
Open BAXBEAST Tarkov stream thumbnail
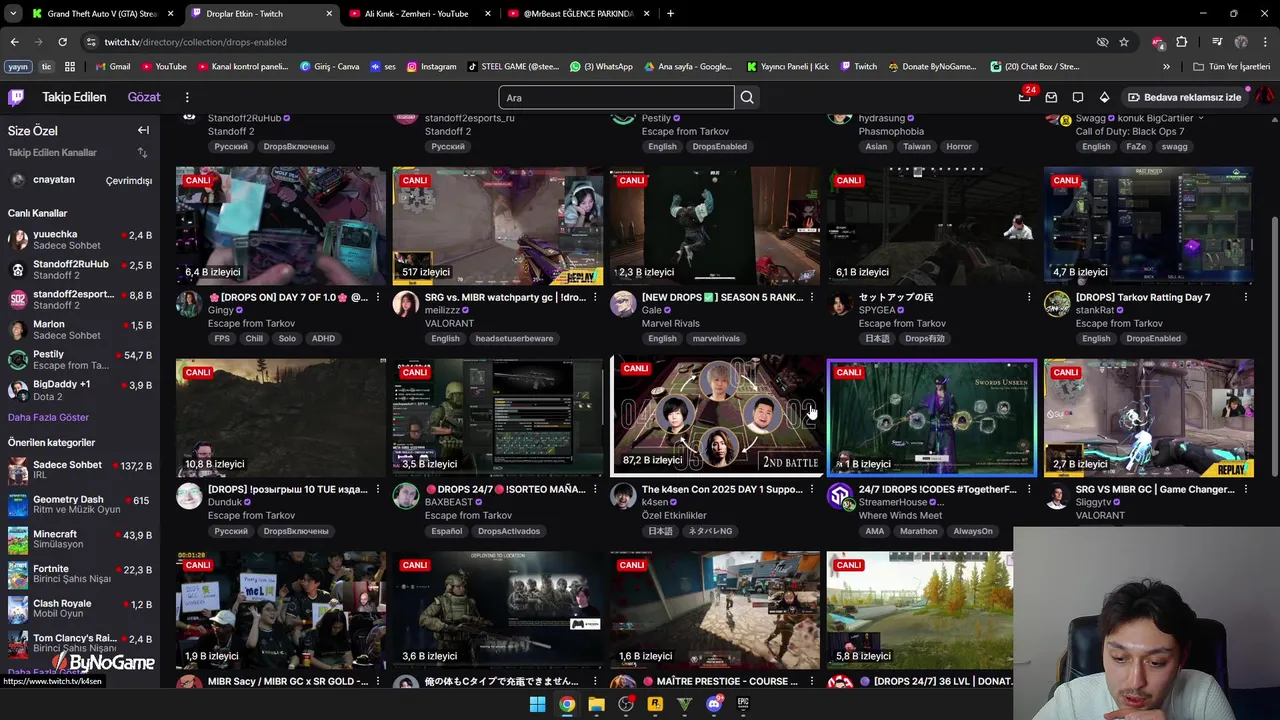[x=498, y=417]
